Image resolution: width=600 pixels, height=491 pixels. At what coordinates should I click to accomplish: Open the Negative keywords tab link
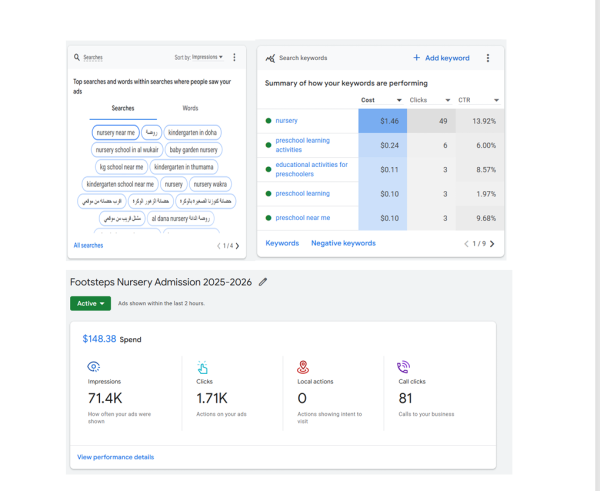click(x=343, y=243)
